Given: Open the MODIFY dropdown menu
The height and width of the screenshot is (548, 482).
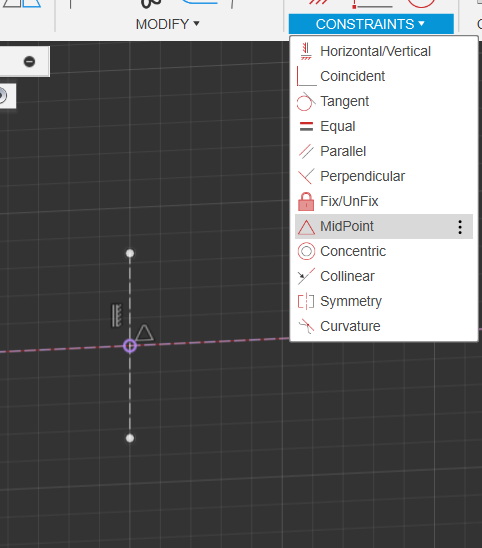Looking at the screenshot, I should (x=167, y=24).
